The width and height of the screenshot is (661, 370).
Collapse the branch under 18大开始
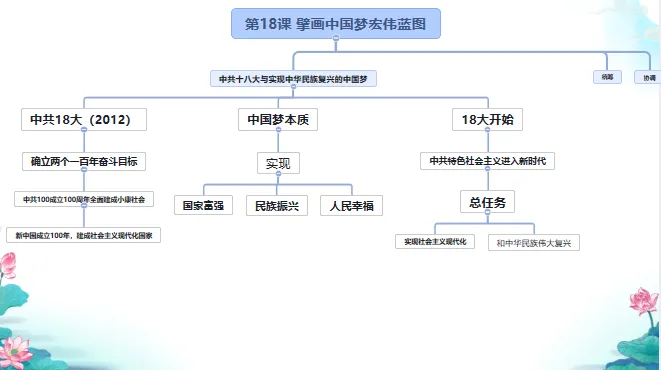coord(487,130)
